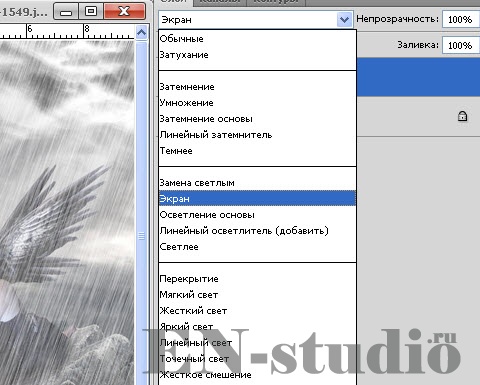Open the blend mode dropdown showing Экран
480x385 pixels.
(x=256, y=20)
